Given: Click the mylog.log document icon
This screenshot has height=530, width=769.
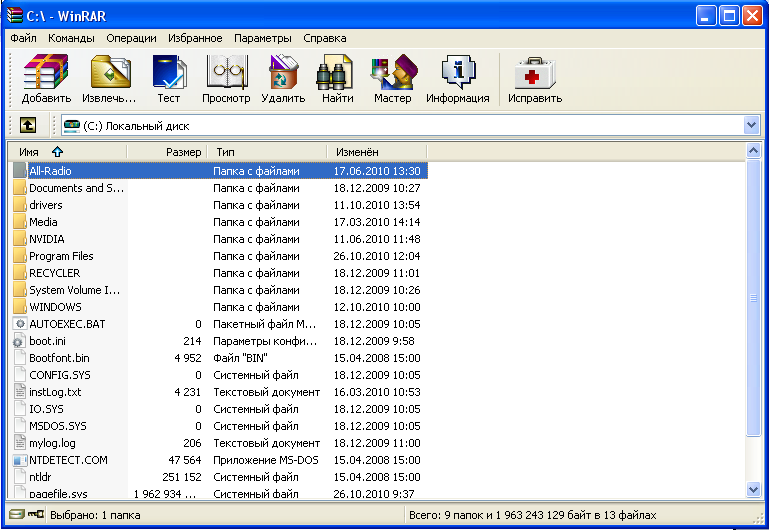Looking at the screenshot, I should pyautogui.click(x=20, y=443).
